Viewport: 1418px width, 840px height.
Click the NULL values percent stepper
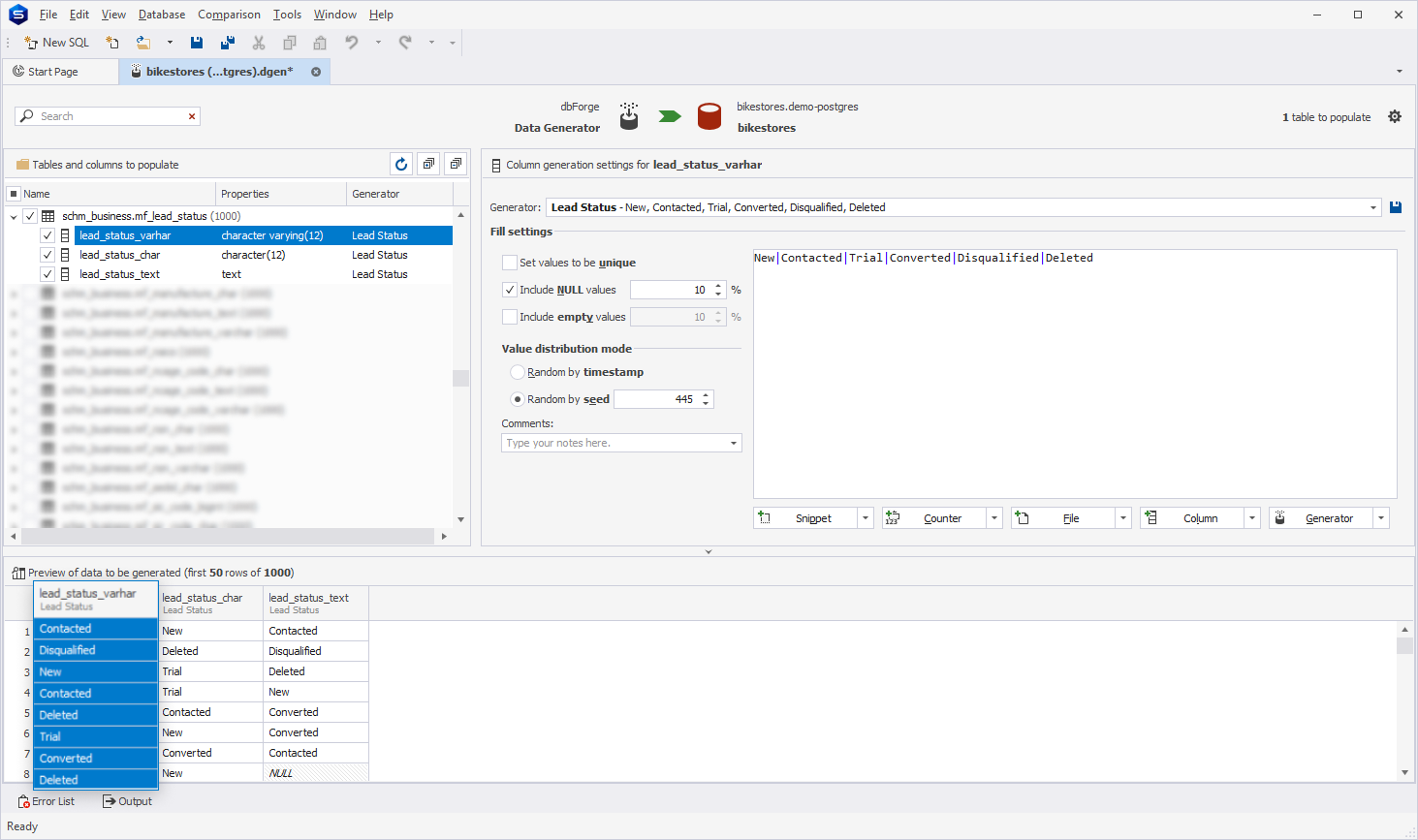(x=718, y=290)
